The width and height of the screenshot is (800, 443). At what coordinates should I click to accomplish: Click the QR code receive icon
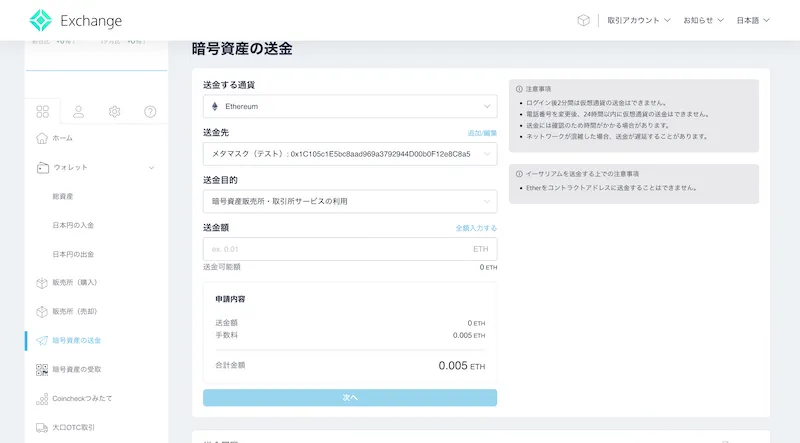[42, 370]
